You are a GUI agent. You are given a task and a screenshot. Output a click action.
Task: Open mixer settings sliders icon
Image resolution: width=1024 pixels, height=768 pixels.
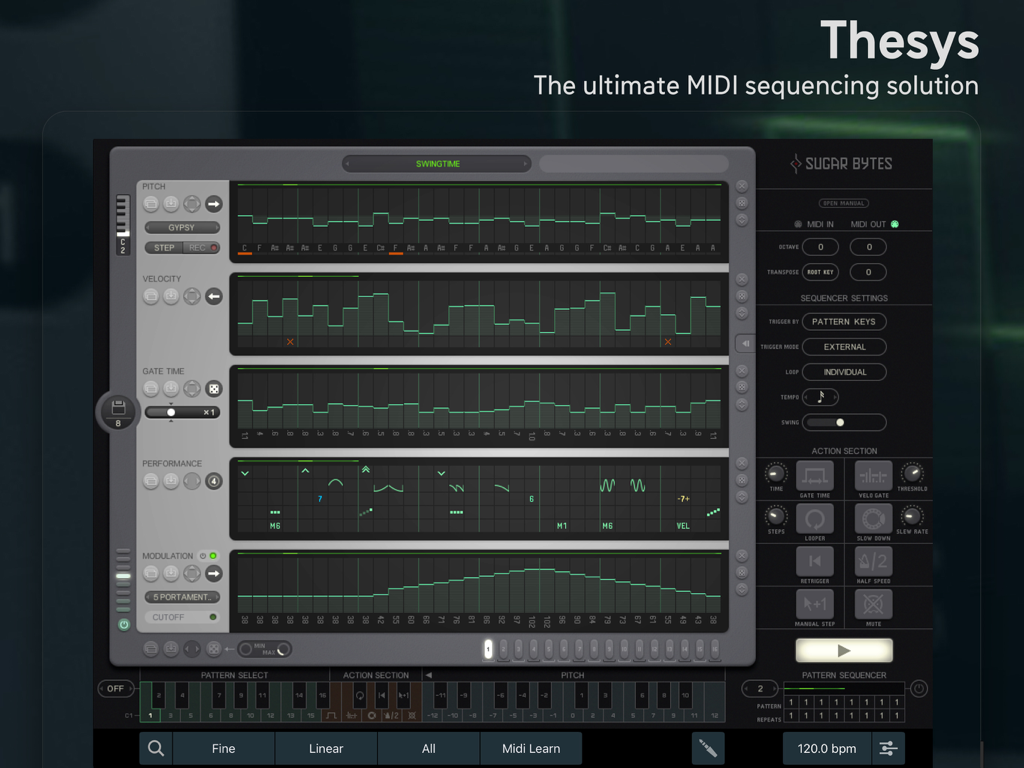tap(887, 748)
